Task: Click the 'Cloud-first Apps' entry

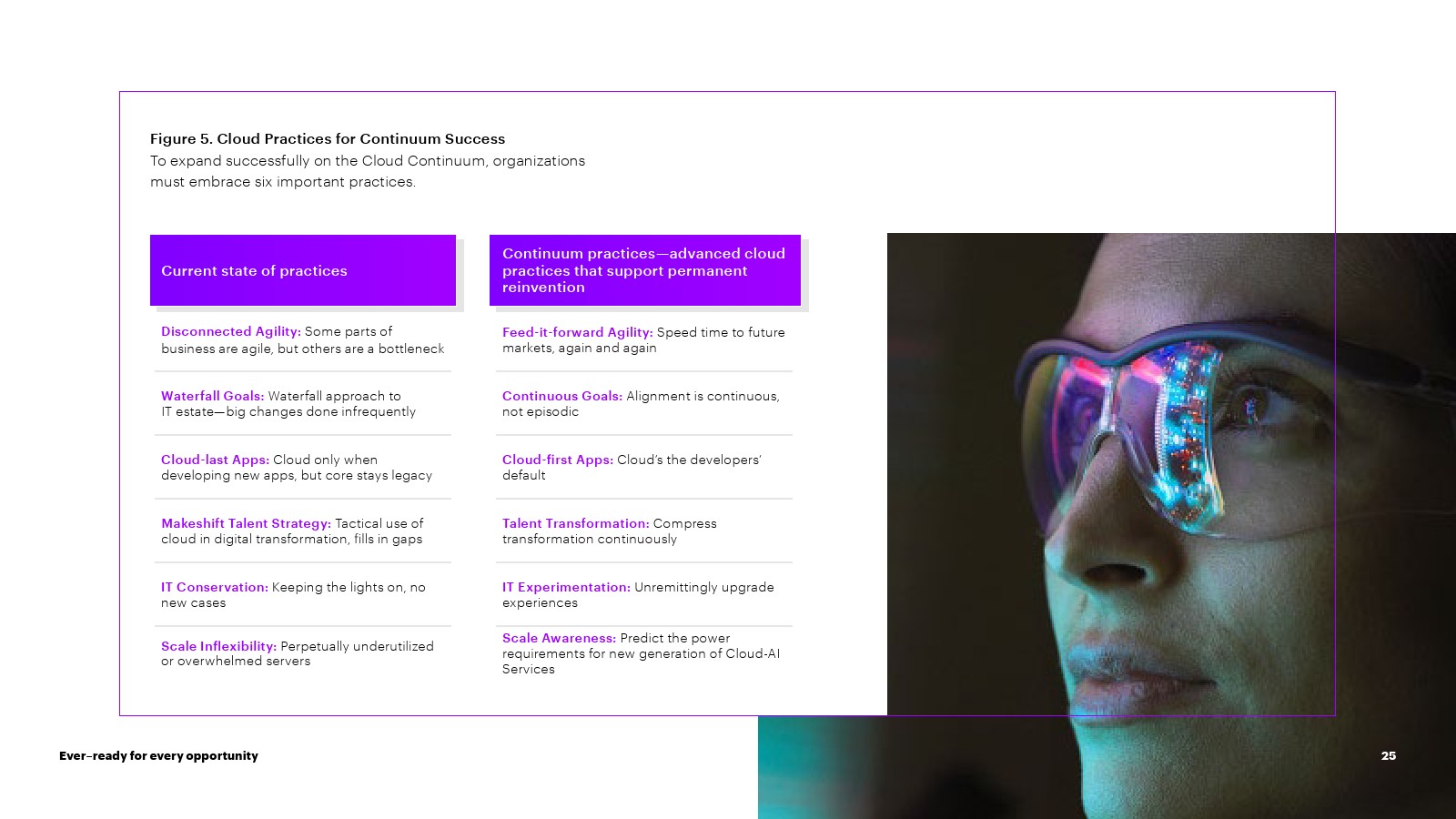Action: point(632,468)
